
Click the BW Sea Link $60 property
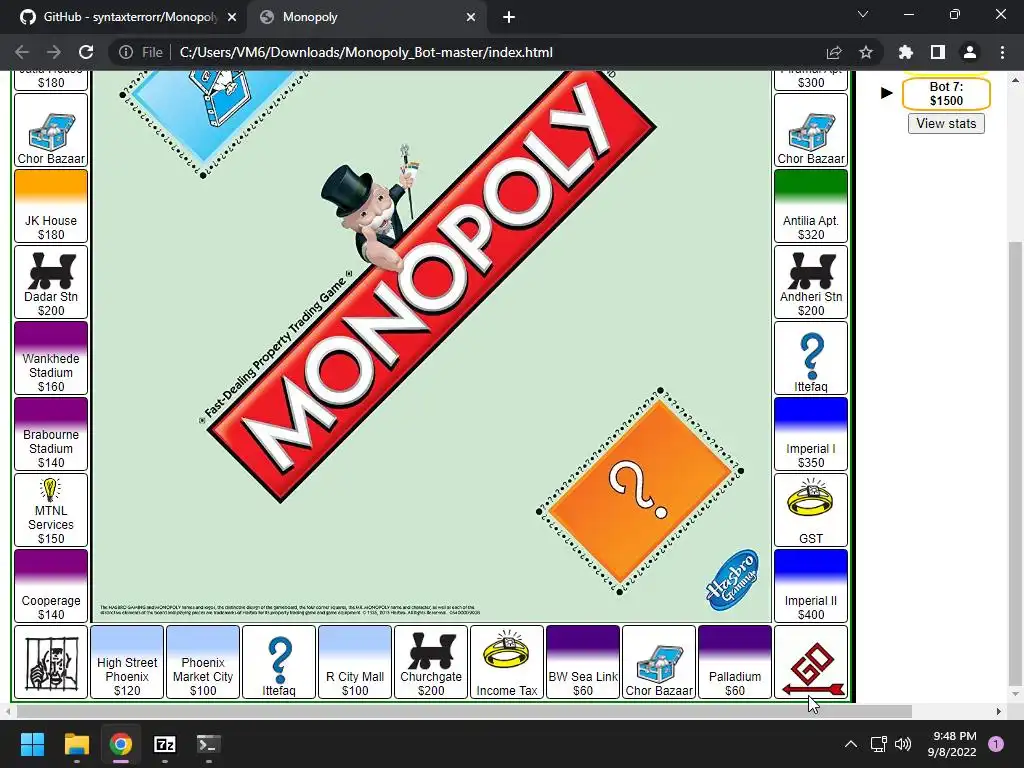(x=583, y=662)
